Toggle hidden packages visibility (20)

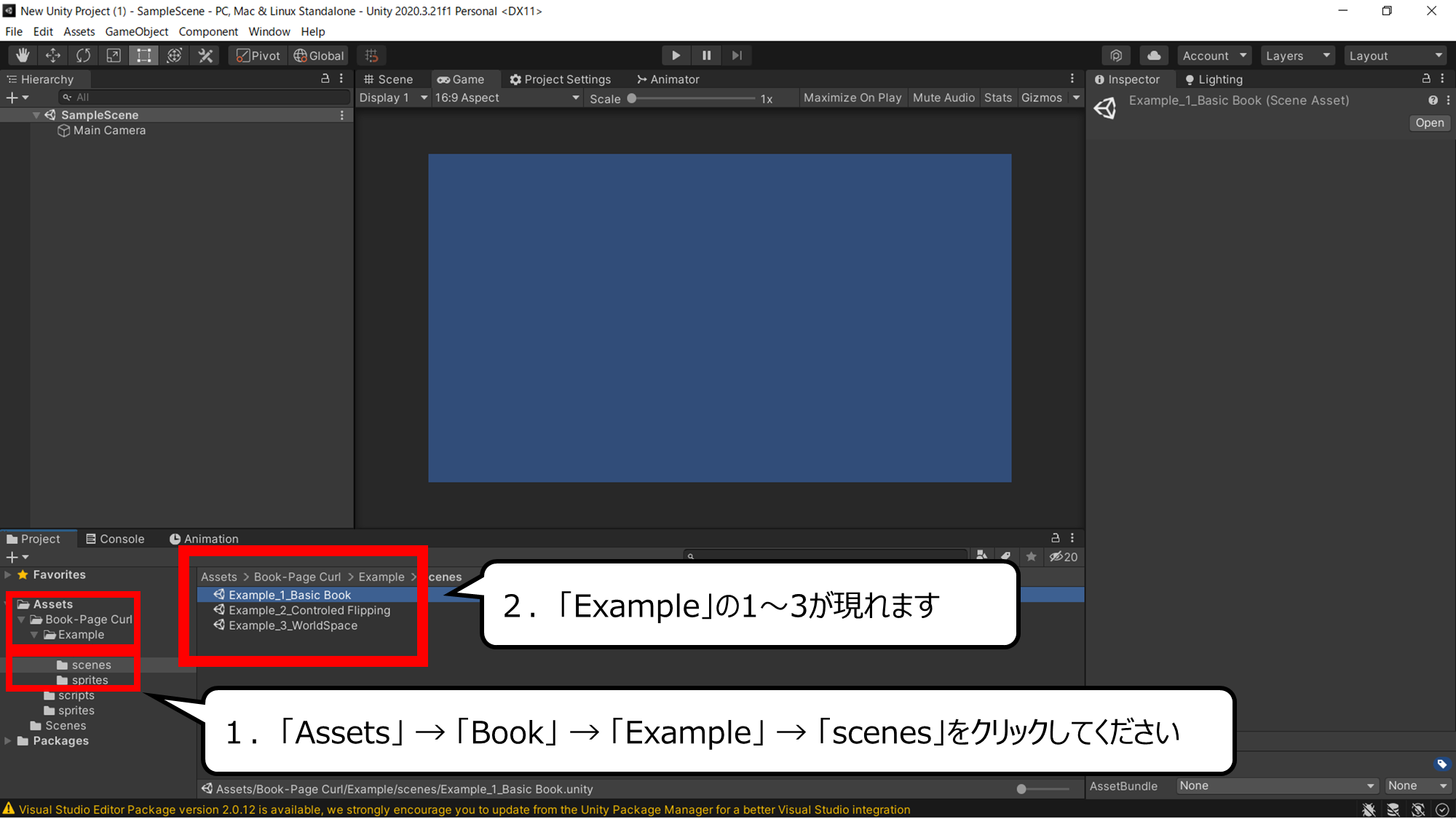click(x=1063, y=557)
